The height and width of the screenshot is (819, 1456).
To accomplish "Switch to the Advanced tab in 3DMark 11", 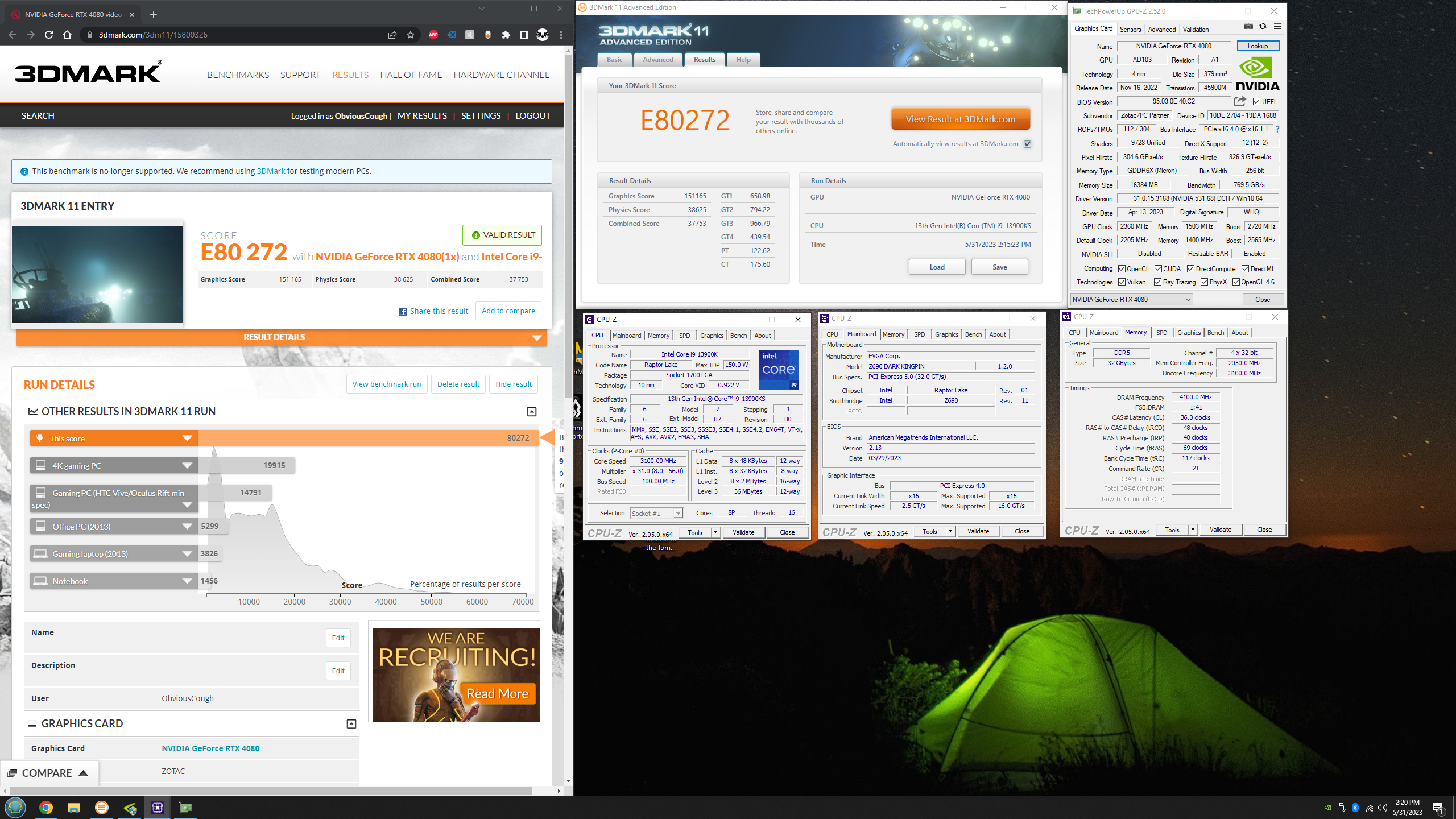I will point(658,60).
